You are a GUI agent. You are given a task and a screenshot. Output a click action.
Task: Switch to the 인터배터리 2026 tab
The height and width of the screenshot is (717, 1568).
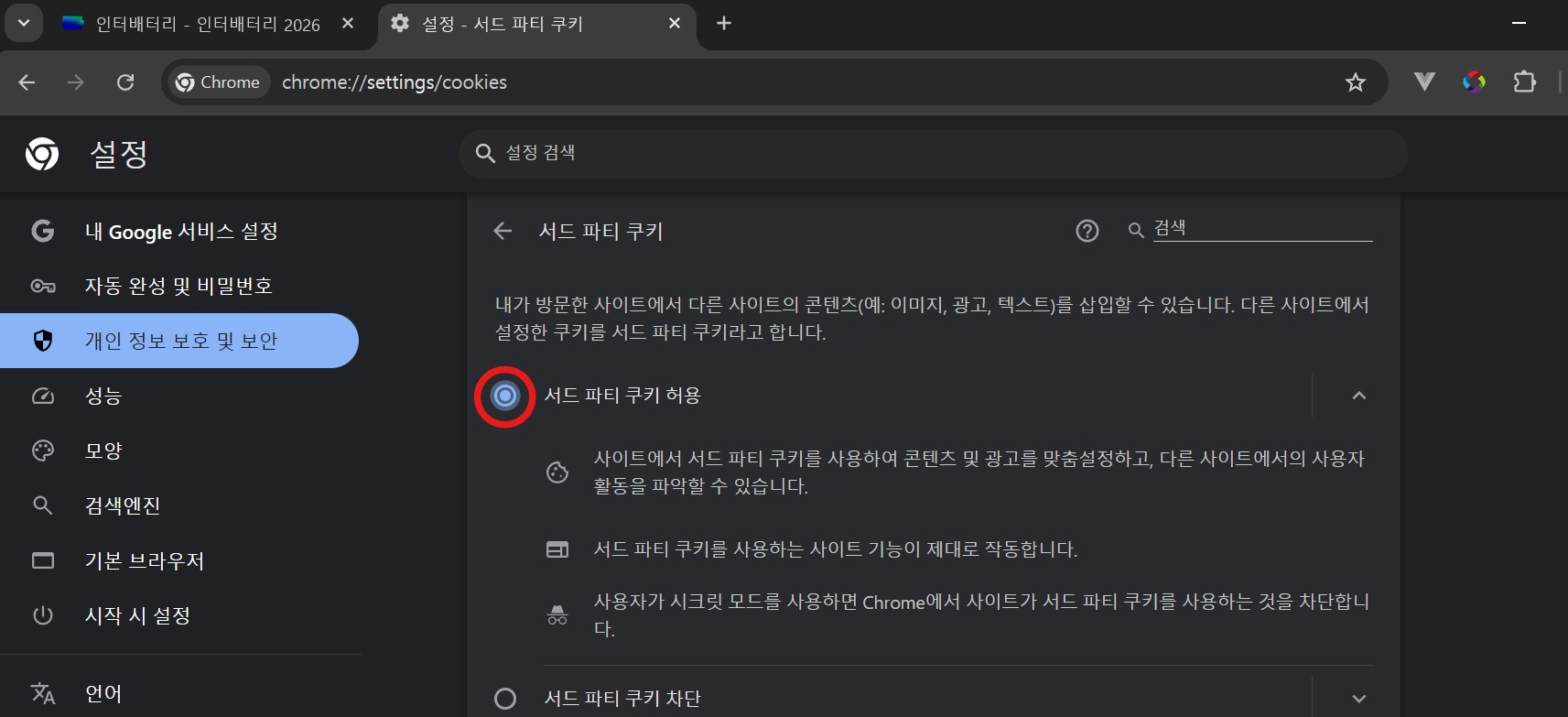pyautogui.click(x=207, y=25)
